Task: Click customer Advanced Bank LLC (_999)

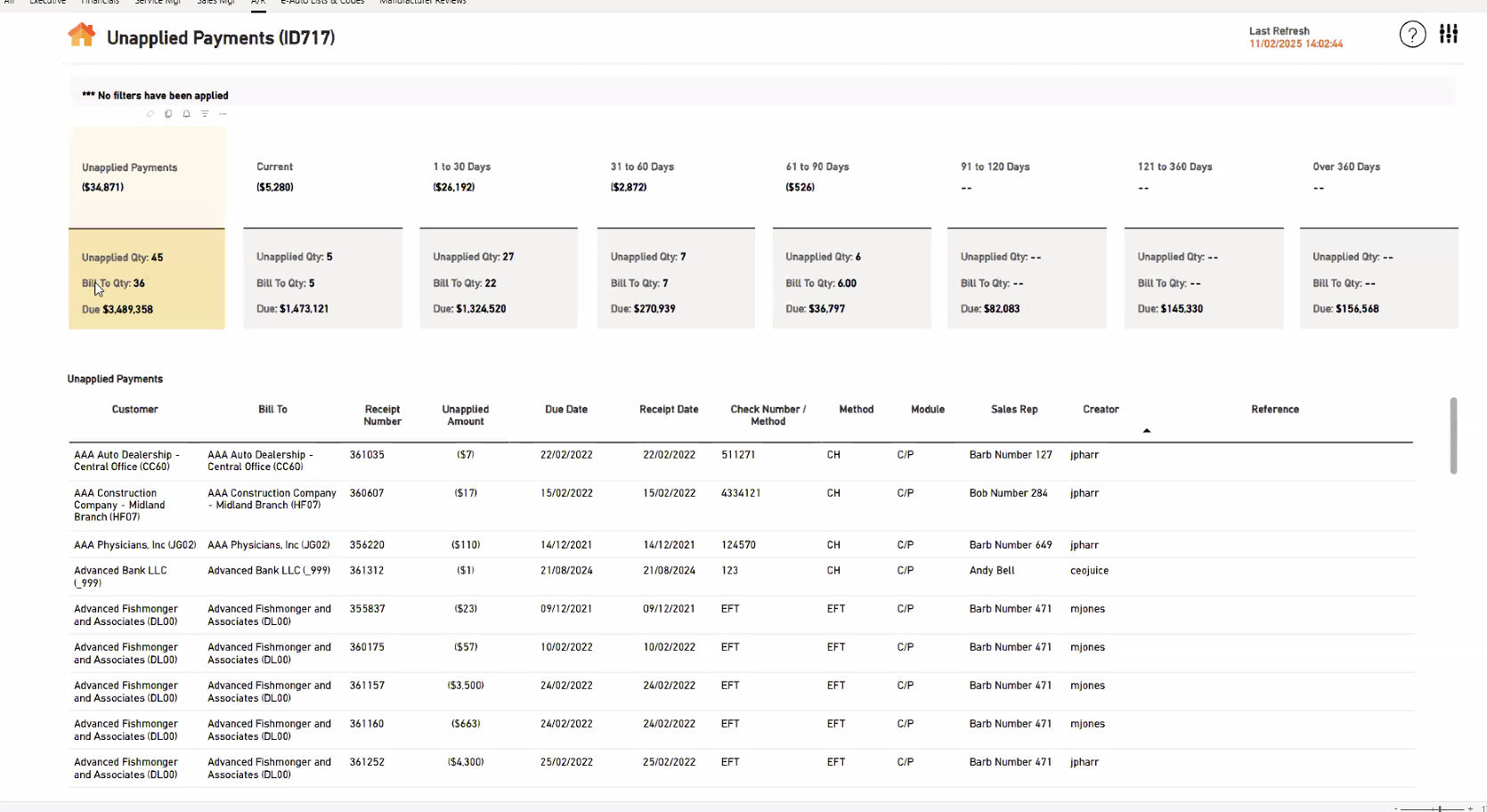Action: (x=120, y=577)
